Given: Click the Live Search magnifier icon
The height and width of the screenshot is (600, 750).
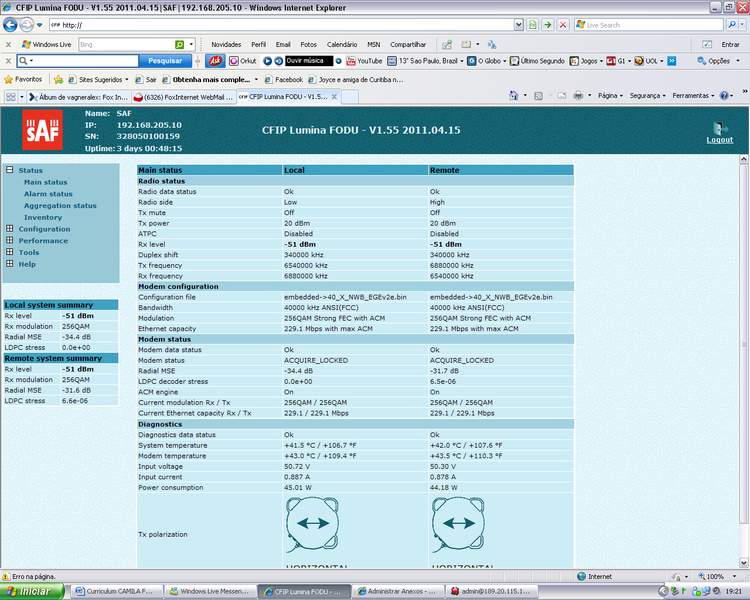Looking at the screenshot, I should point(731,24).
